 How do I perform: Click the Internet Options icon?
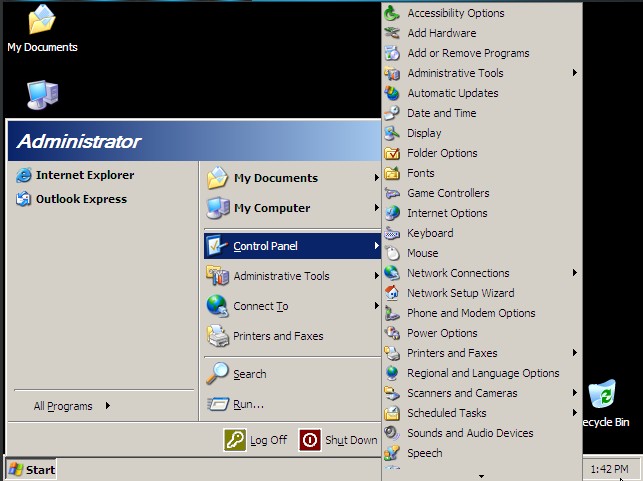[x=392, y=213]
